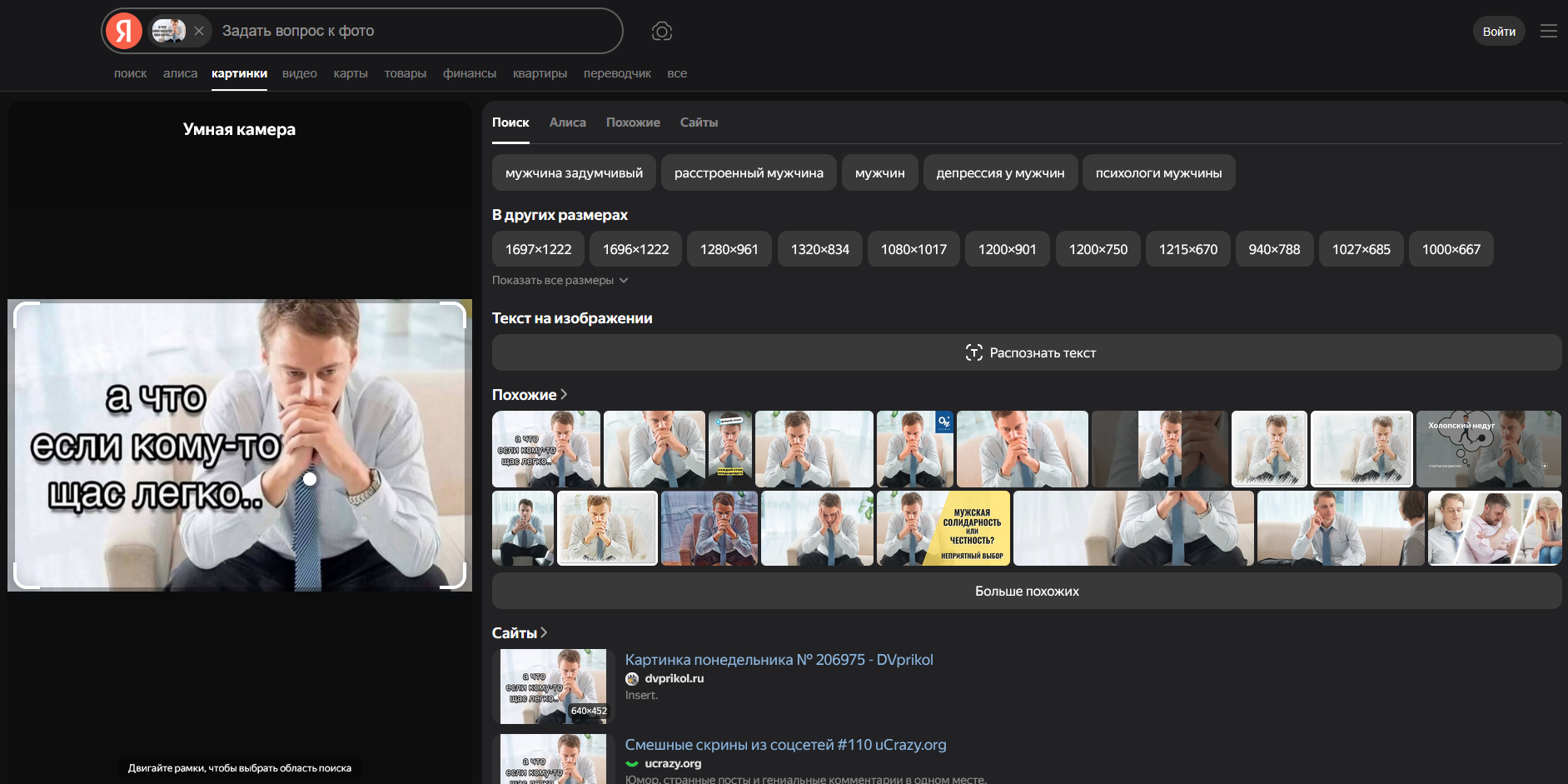This screenshot has width=1568, height=784.
Task: Open квартиры navigation item
Action: tap(540, 73)
